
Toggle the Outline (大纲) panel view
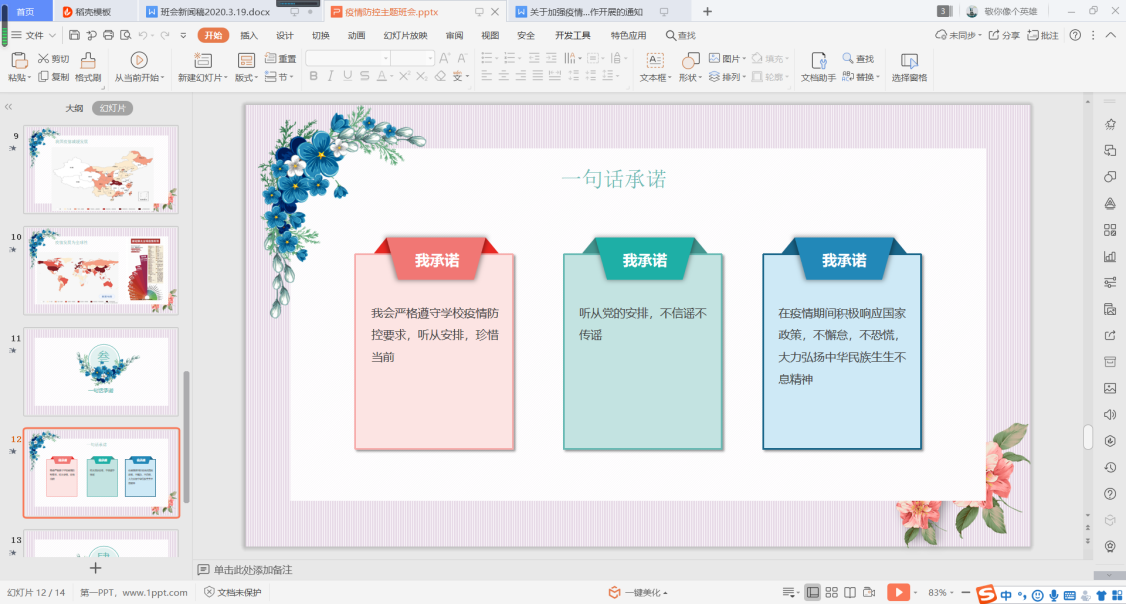pos(74,108)
